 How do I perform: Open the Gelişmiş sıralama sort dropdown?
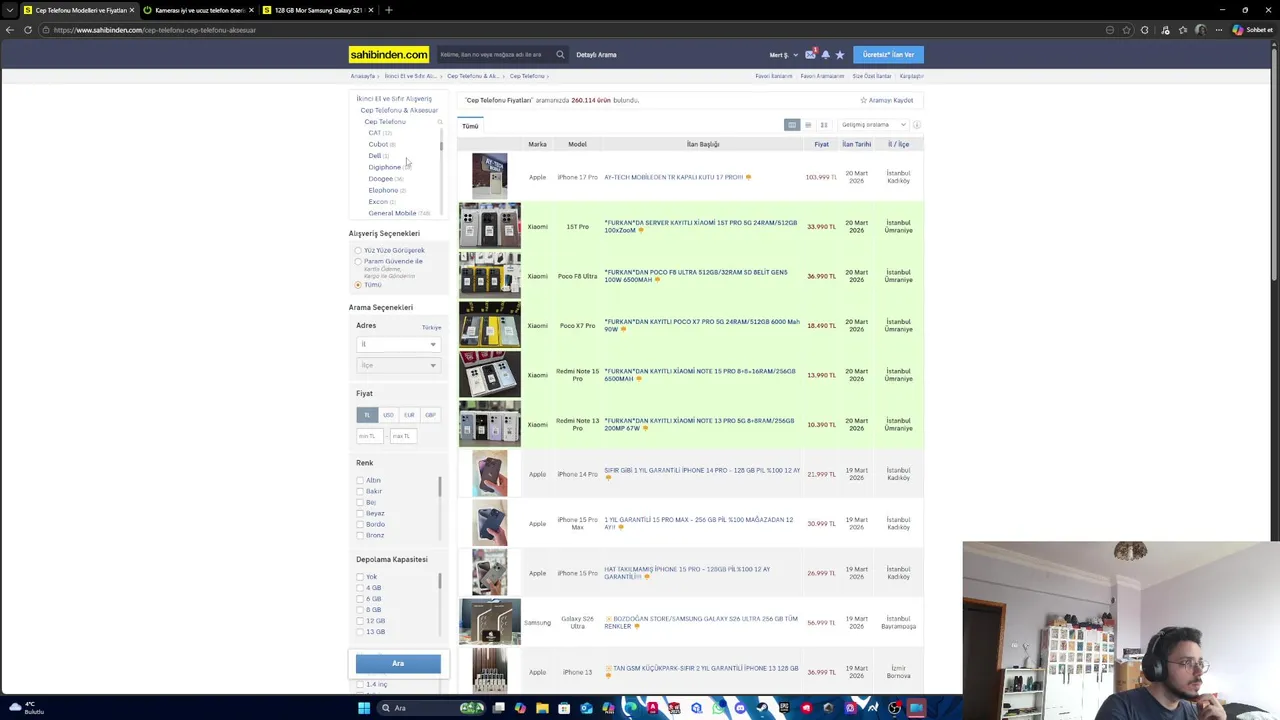[873, 125]
